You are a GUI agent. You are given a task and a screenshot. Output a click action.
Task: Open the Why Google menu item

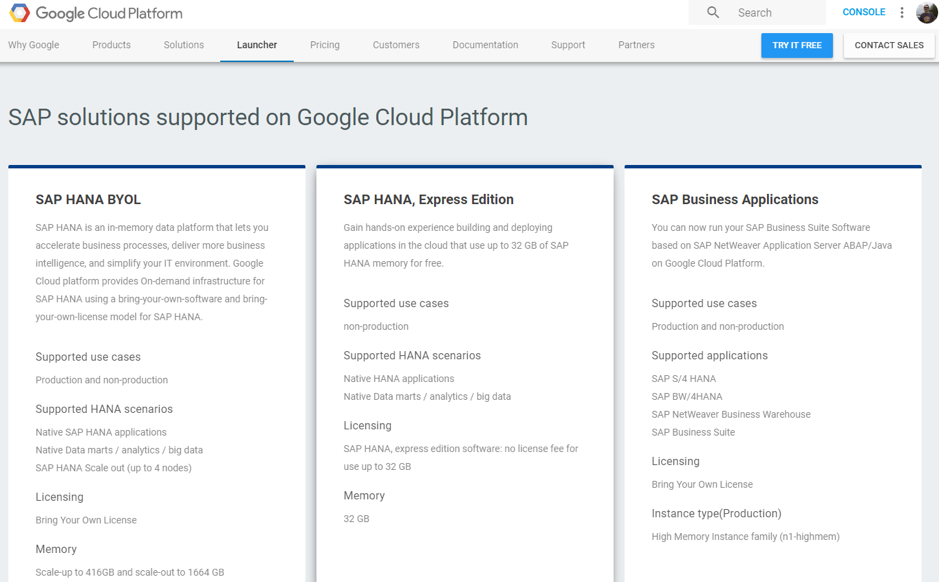pyautogui.click(x=34, y=45)
